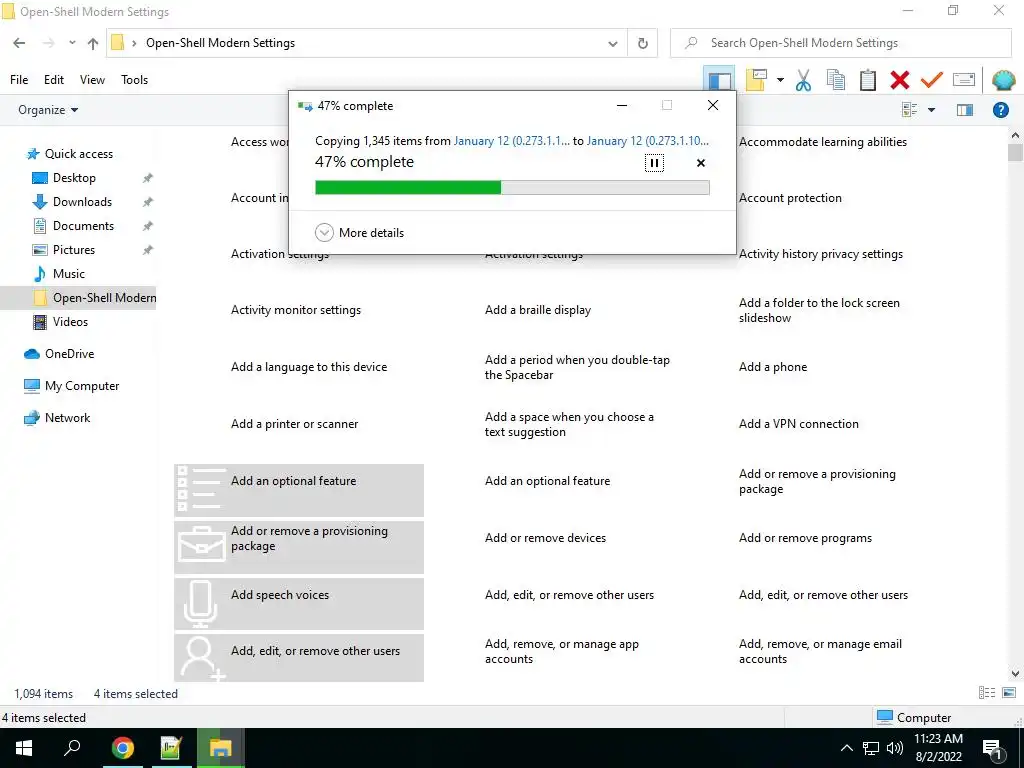Open Folder Options toolbar icon
This screenshot has height=768, width=1024.
756,80
